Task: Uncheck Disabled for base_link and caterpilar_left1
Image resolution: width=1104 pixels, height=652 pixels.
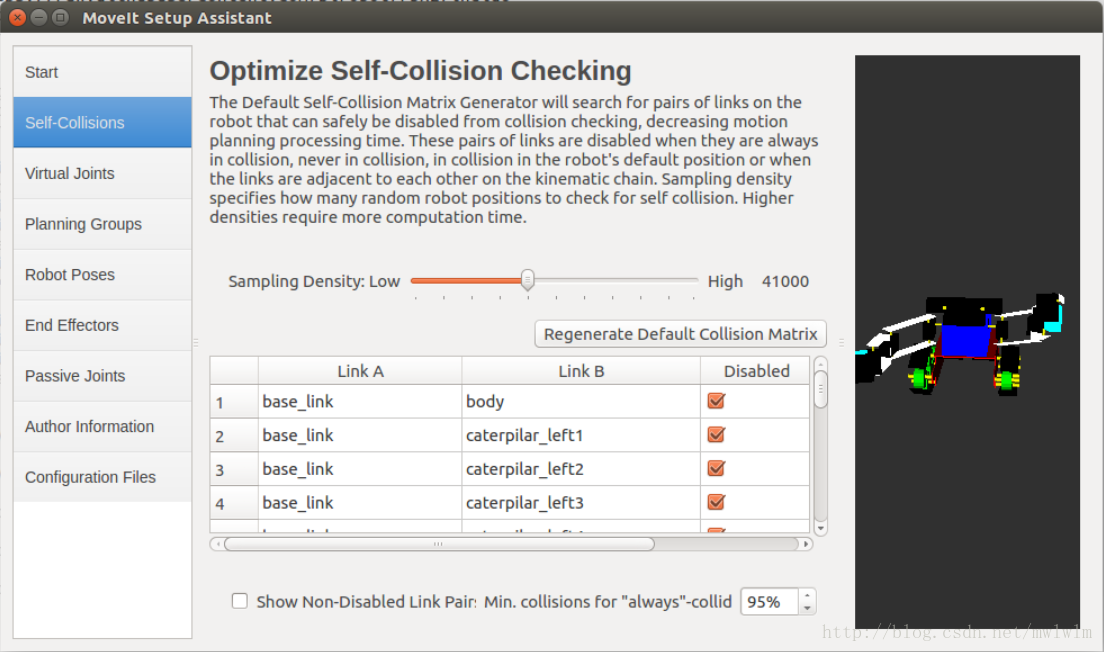Action: click(716, 435)
